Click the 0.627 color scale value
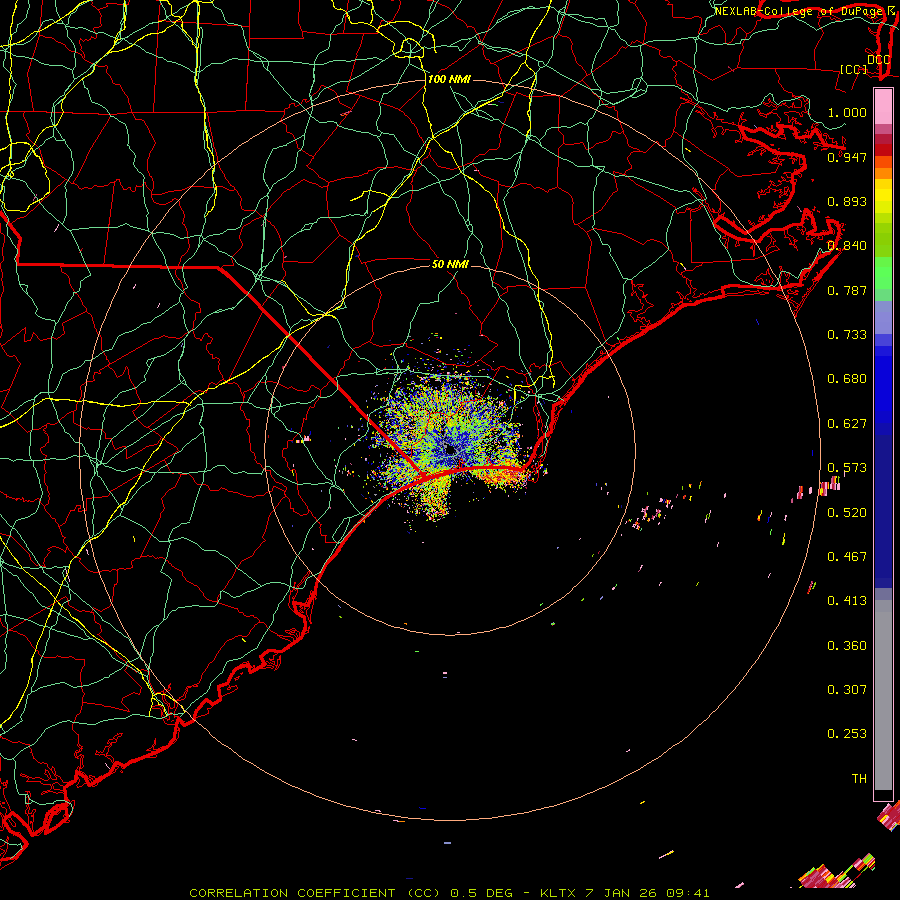The height and width of the screenshot is (900, 900). (847, 424)
